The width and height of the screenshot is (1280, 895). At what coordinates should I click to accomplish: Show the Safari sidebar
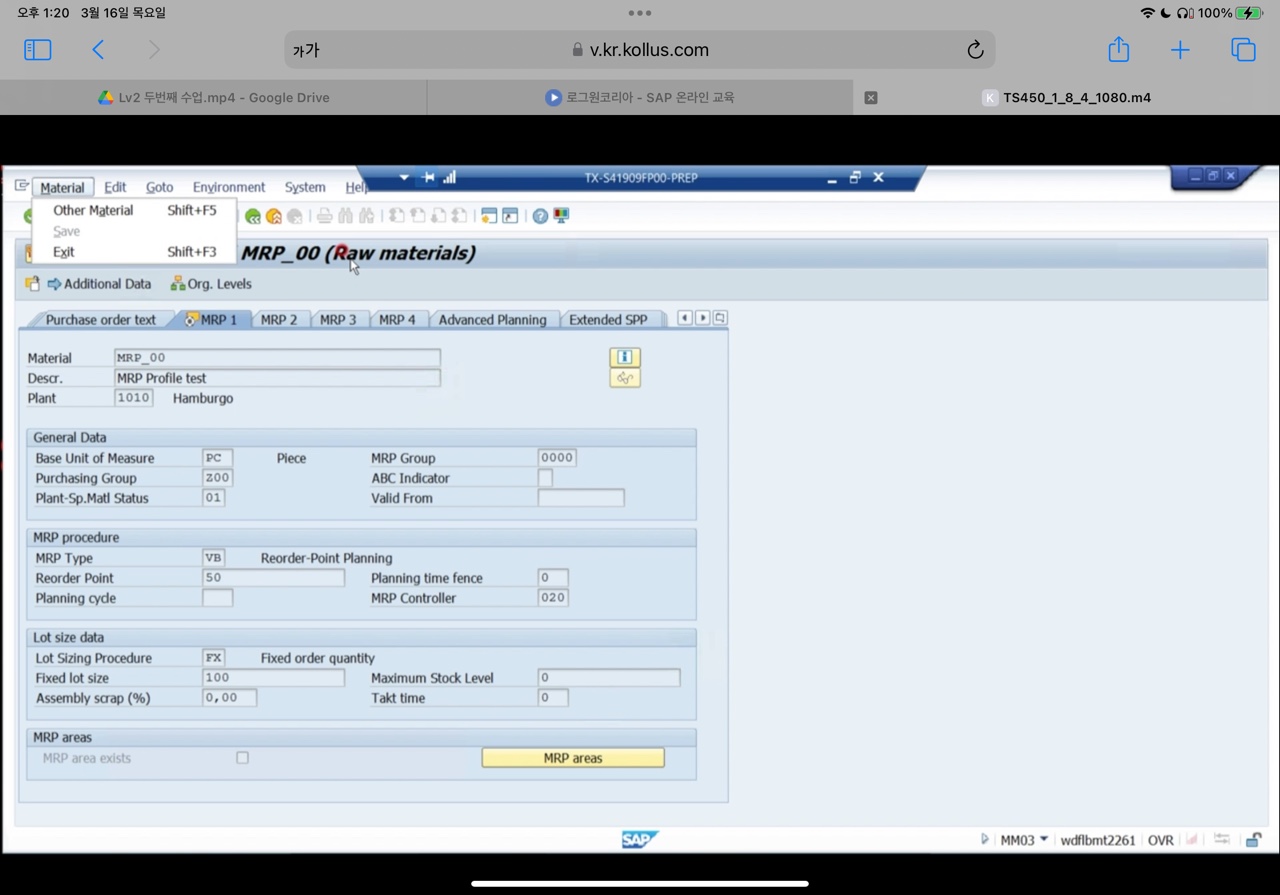[x=38, y=49]
